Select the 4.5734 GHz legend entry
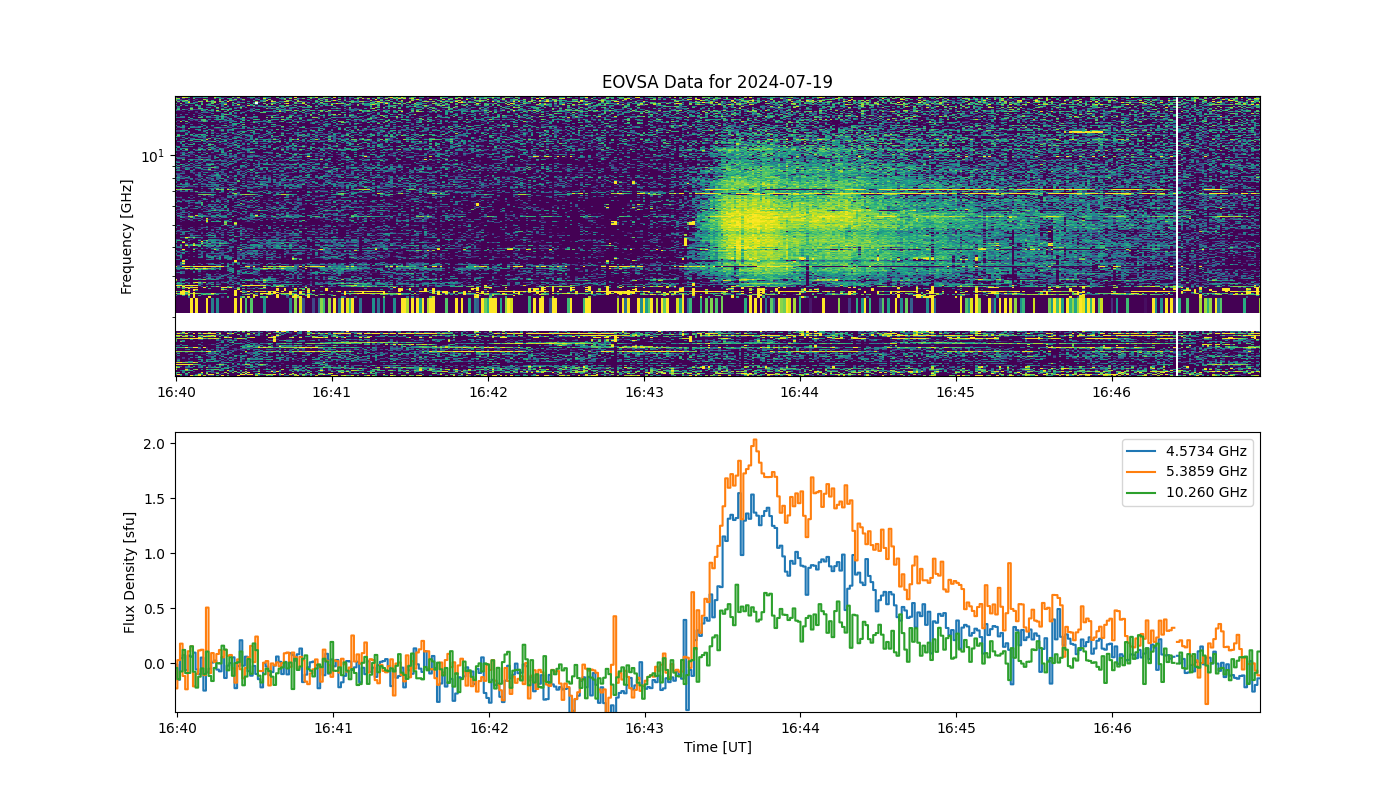 (1188, 451)
